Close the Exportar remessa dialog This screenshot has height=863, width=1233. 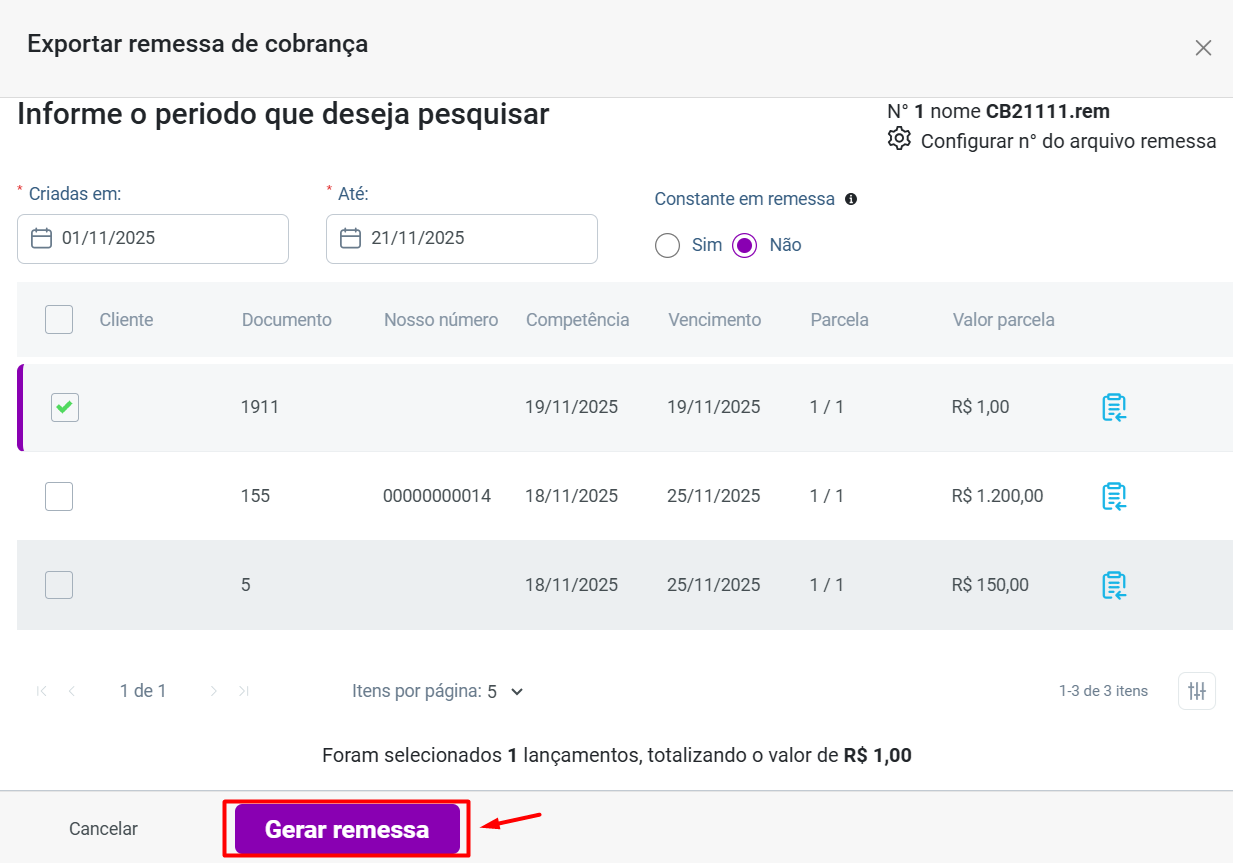[1203, 48]
